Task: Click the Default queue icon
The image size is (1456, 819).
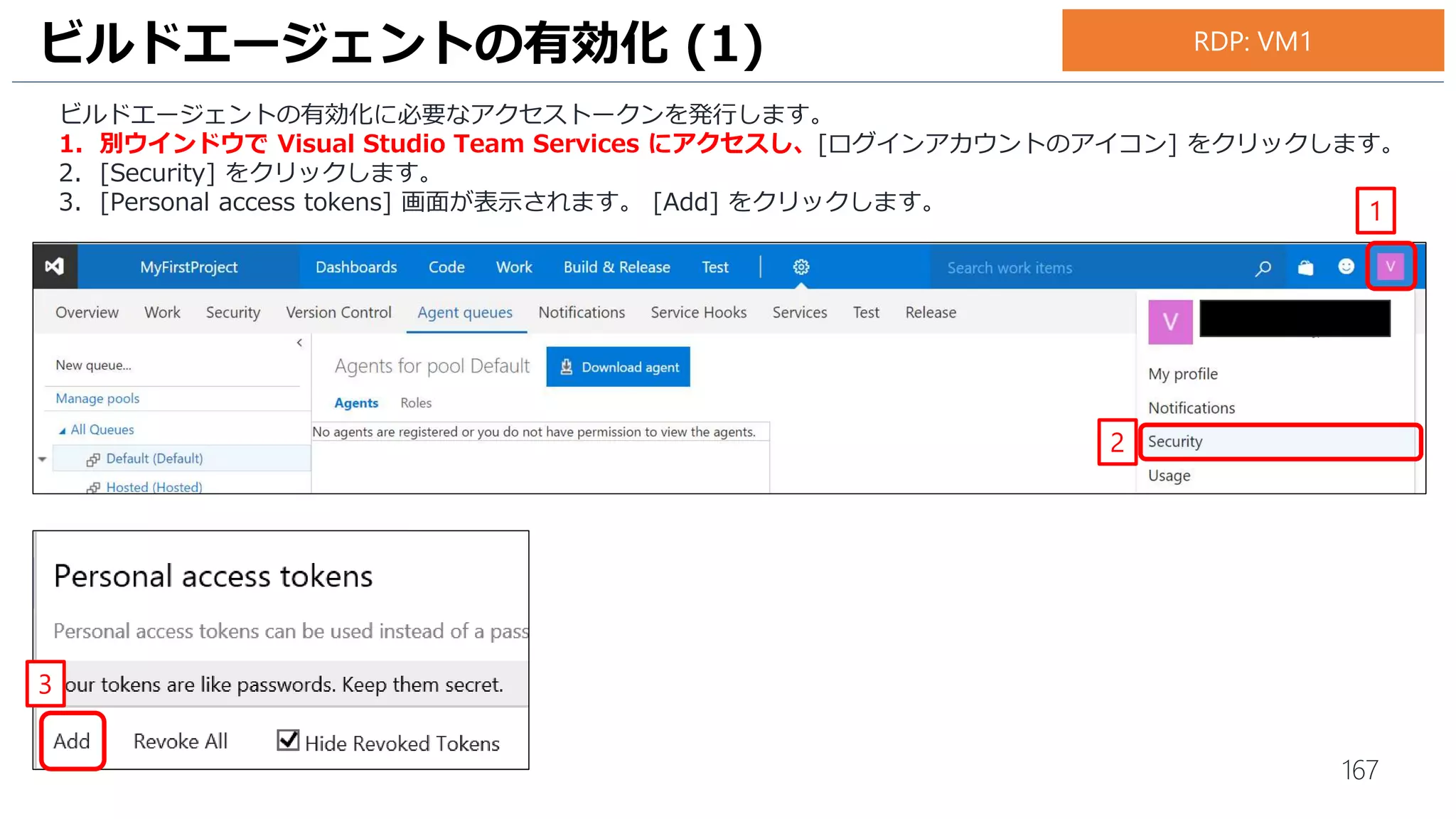Action: point(93,459)
